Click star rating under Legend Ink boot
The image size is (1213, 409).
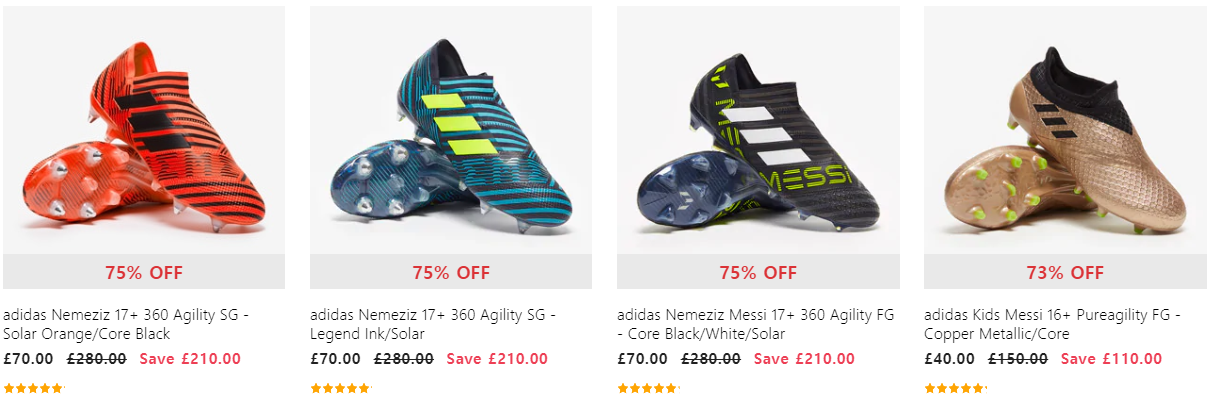pos(341,388)
